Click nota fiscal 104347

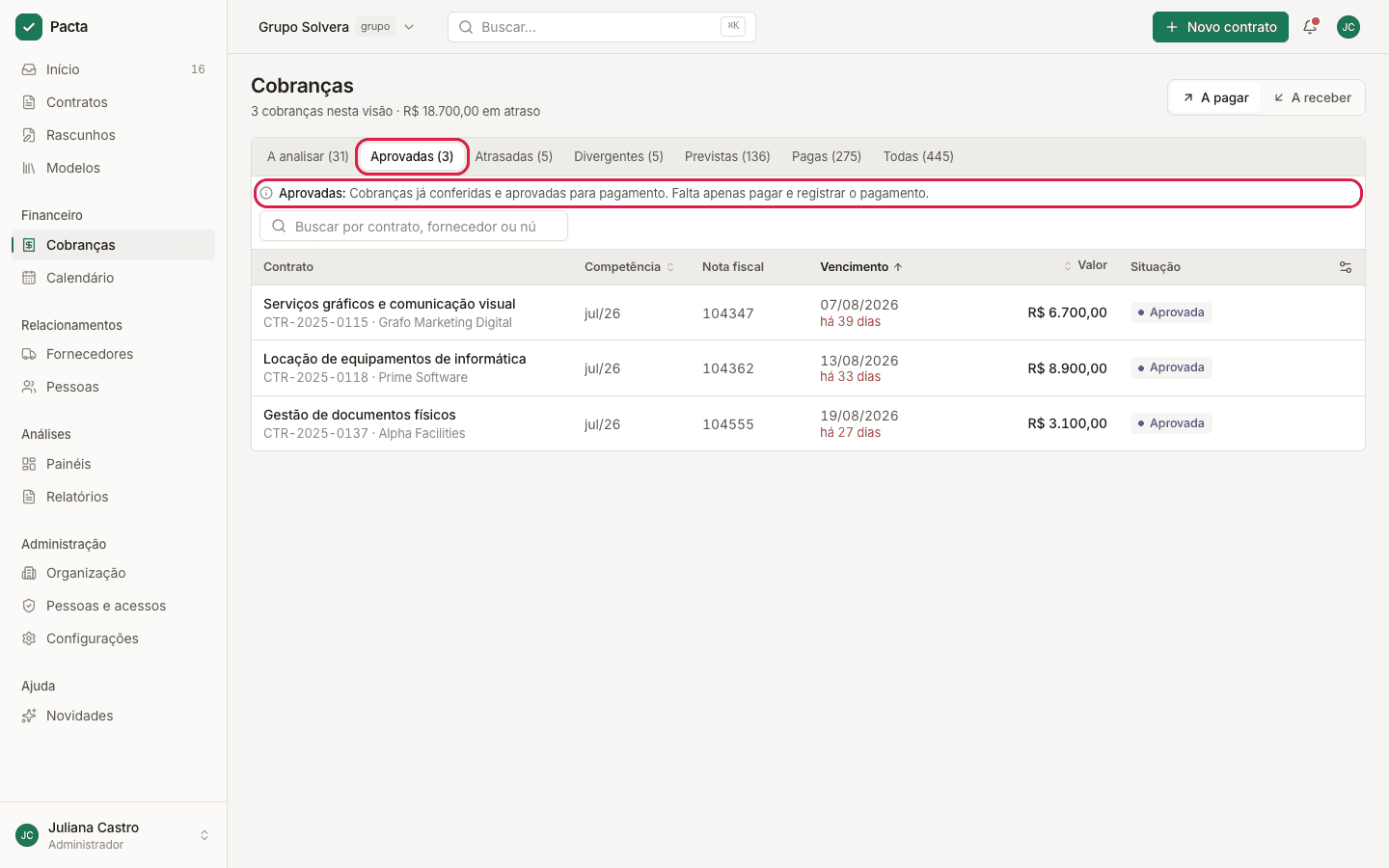728,313
